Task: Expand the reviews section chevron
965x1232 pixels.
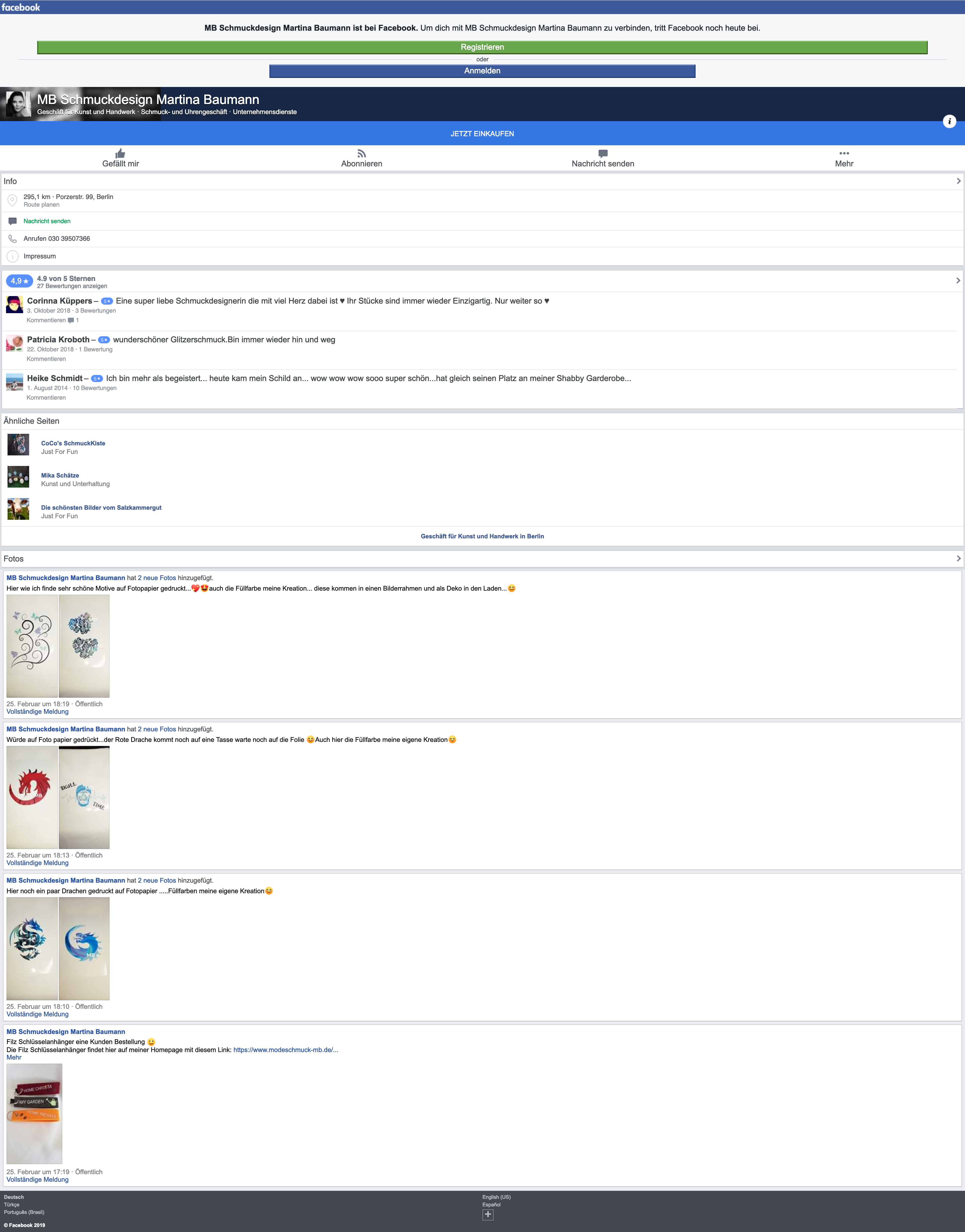Action: 958,281
